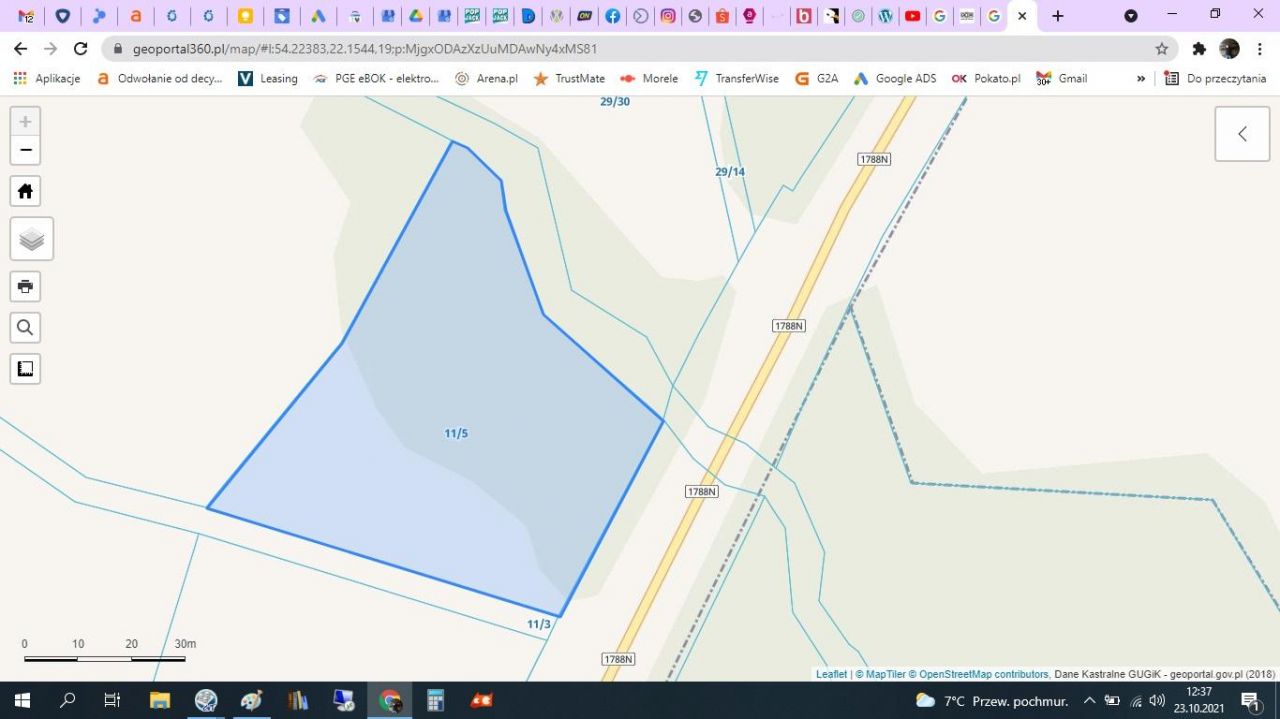Open File Explorer from taskbar
Image resolution: width=1280 pixels, height=719 pixels.
click(x=160, y=700)
